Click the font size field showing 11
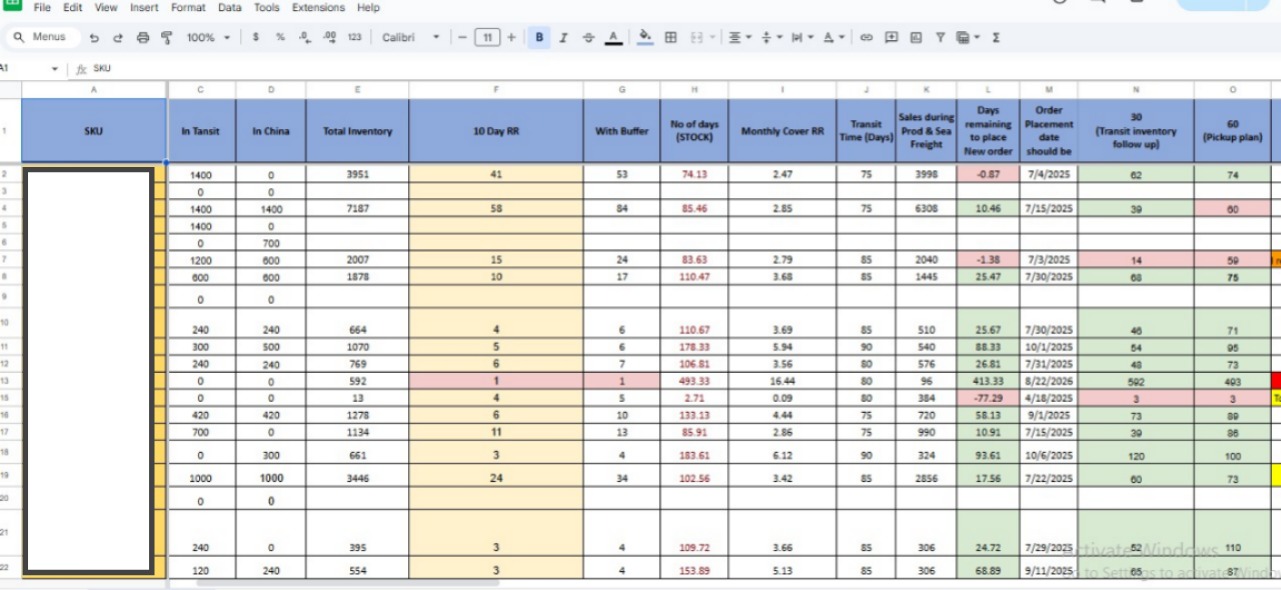Viewport: 1281px width, 590px height. [486, 37]
